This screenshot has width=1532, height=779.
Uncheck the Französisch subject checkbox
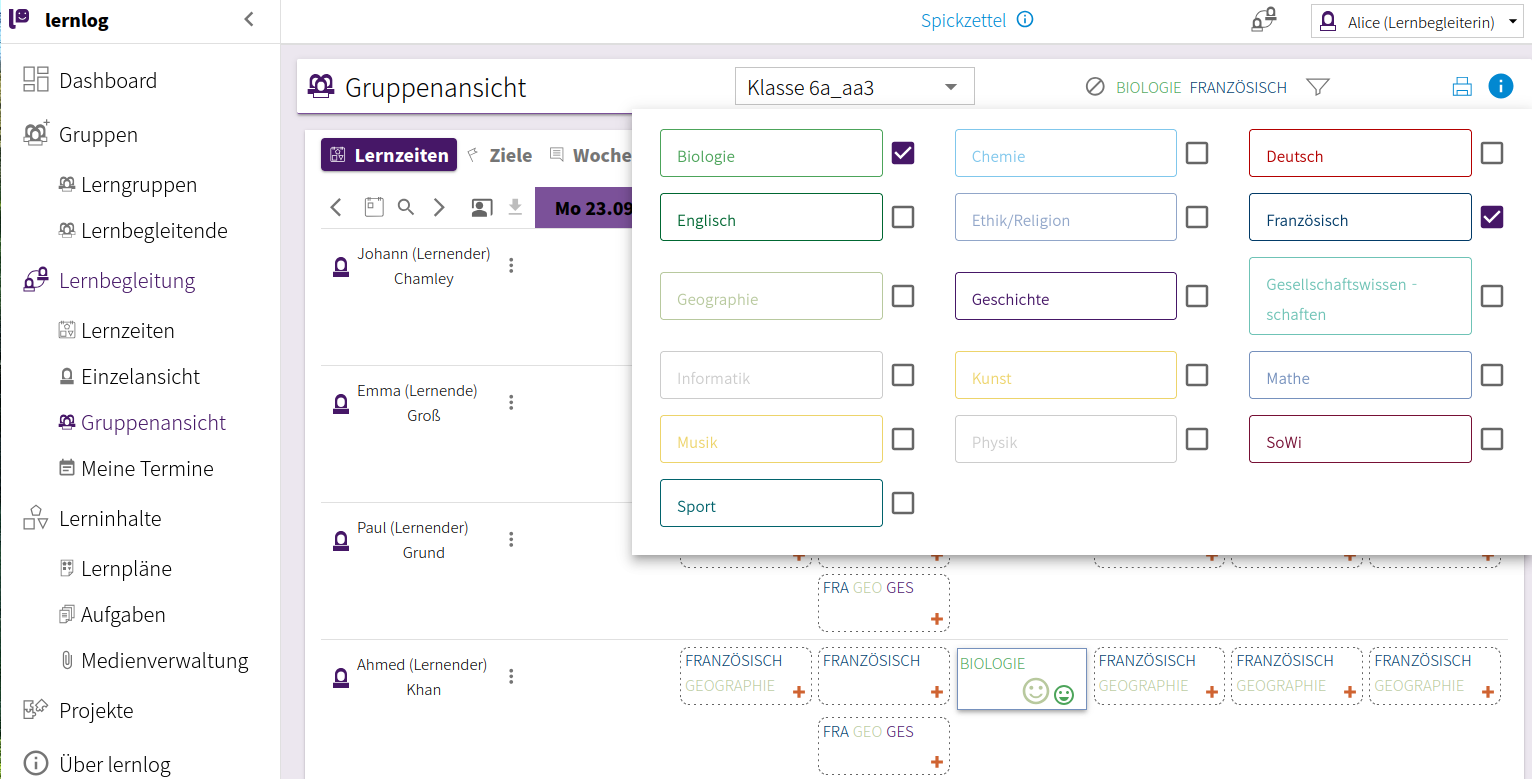1492,217
